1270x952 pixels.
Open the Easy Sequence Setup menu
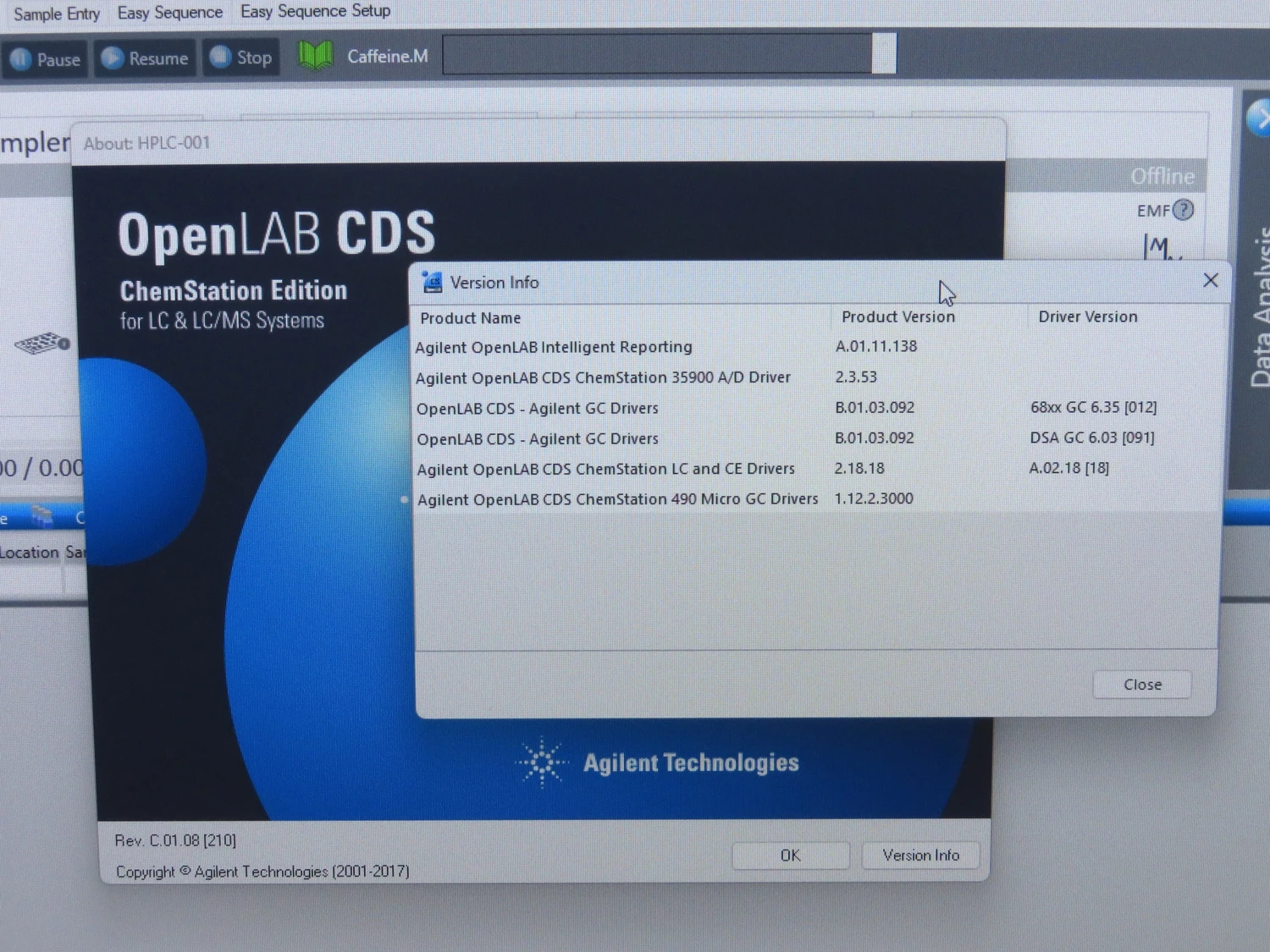315,11
